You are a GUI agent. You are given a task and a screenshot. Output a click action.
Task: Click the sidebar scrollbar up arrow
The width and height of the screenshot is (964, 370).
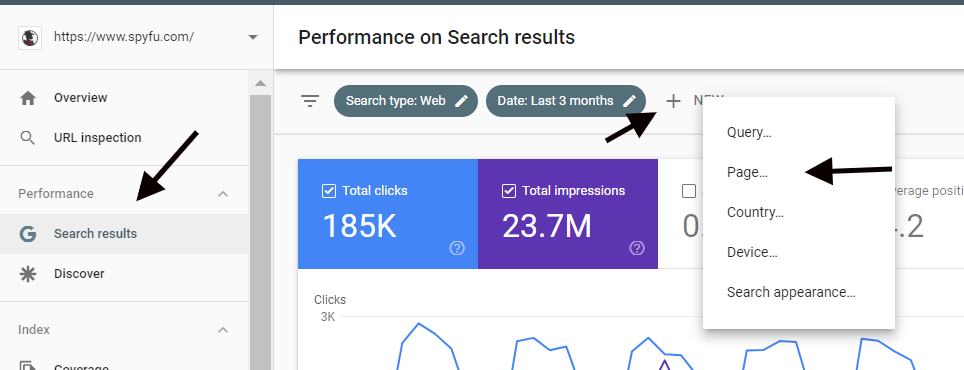260,84
